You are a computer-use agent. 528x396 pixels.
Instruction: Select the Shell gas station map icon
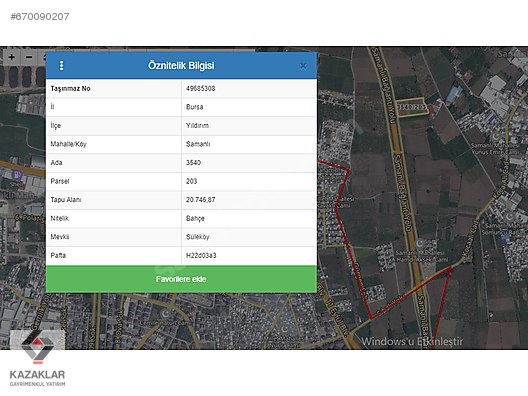pyautogui.click(x=16, y=175)
